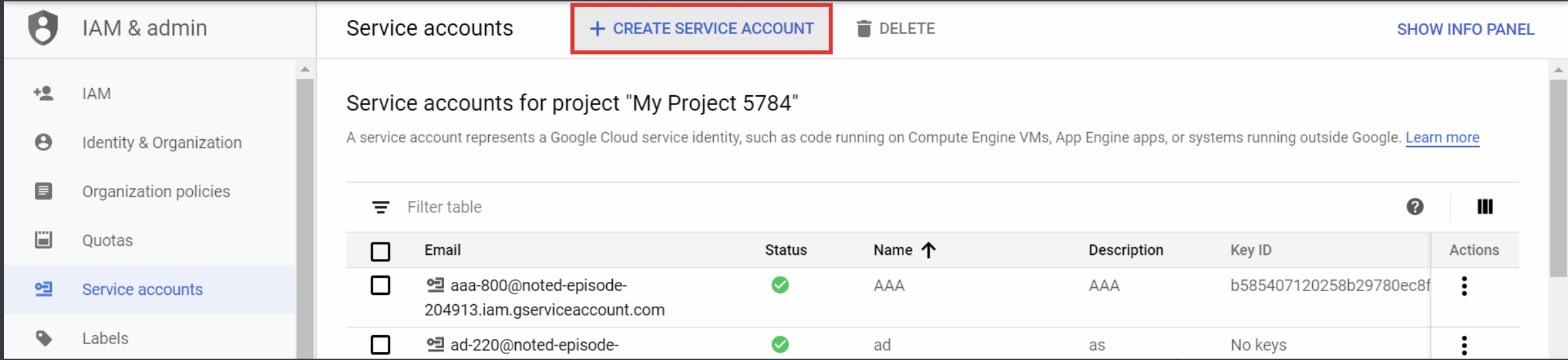Sort by the Status column header
Image resolution: width=1568 pixels, height=360 pixels.
point(786,250)
